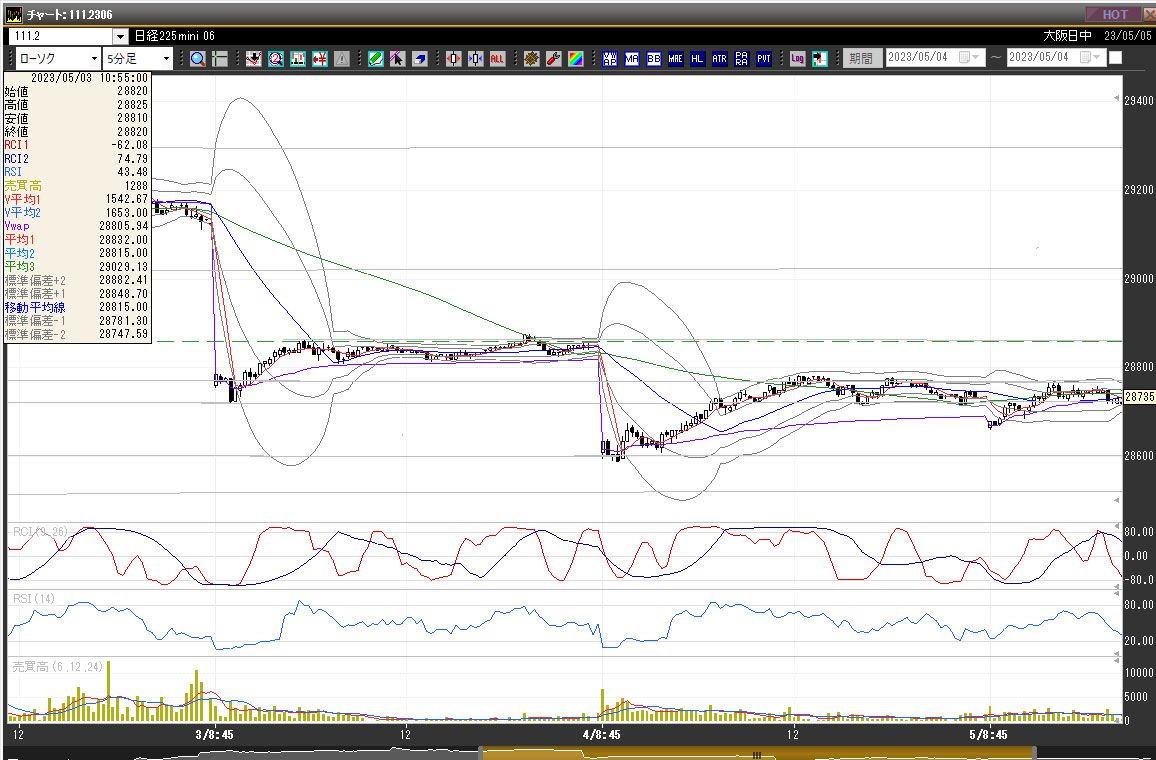Click the RSI(14) panel label

[x=34, y=599]
